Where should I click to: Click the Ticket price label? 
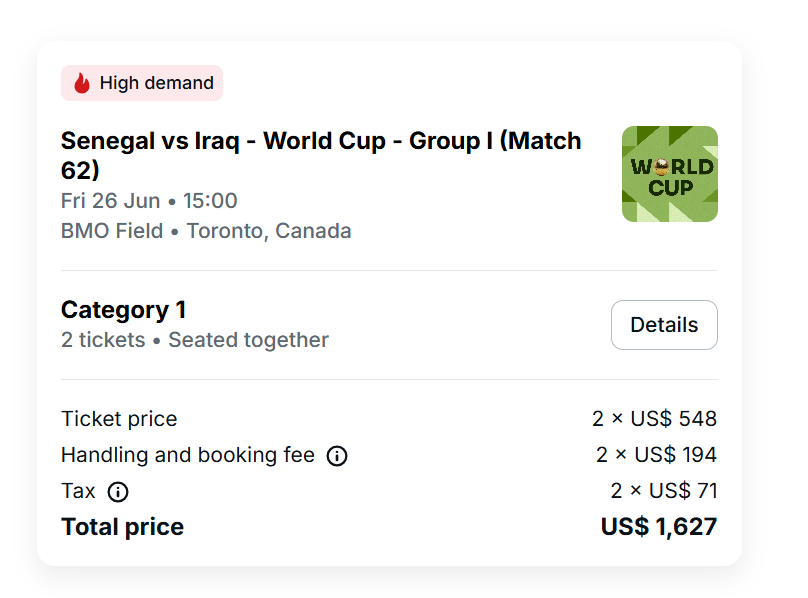pyautogui.click(x=119, y=419)
